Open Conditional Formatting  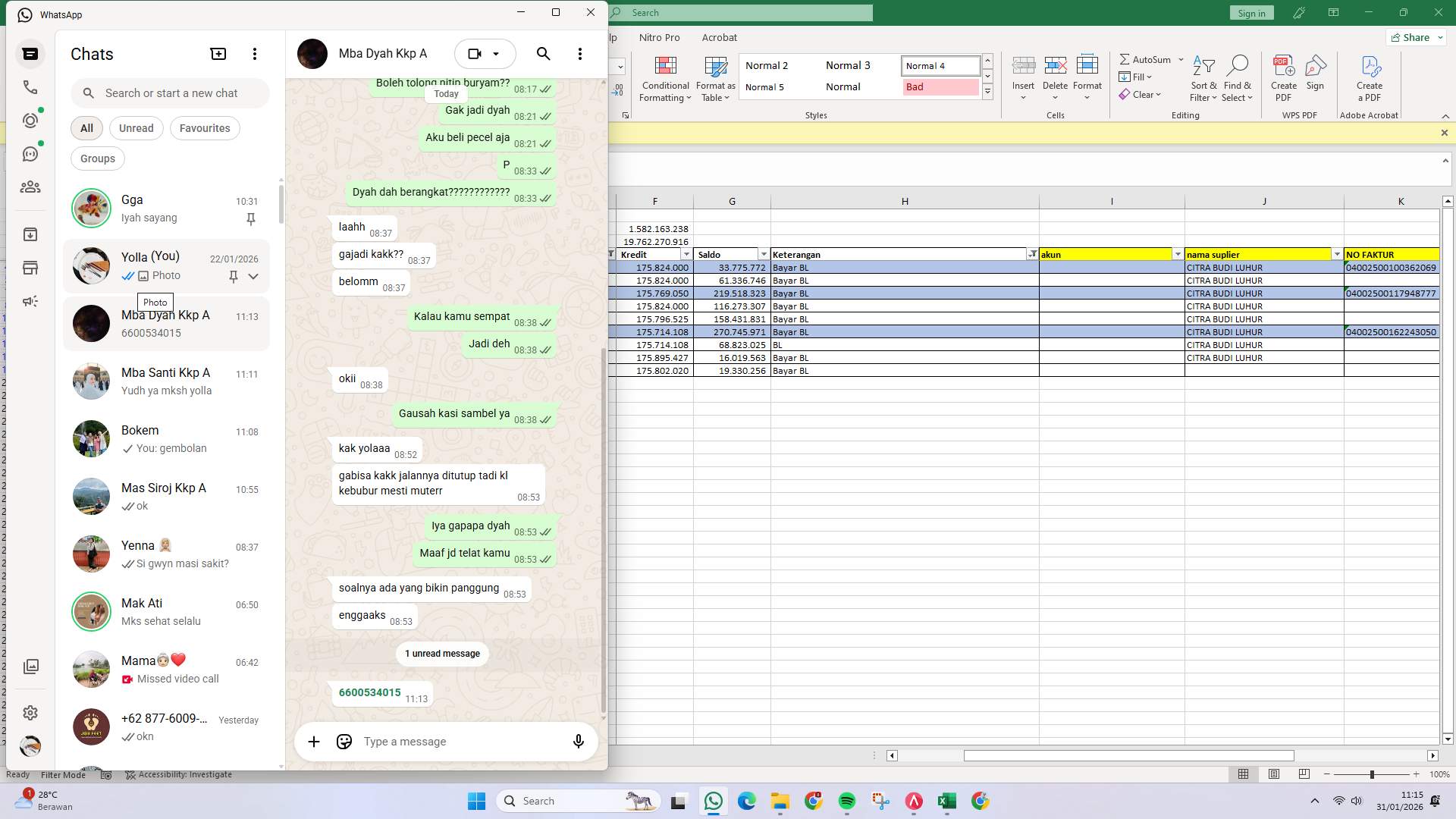665,78
